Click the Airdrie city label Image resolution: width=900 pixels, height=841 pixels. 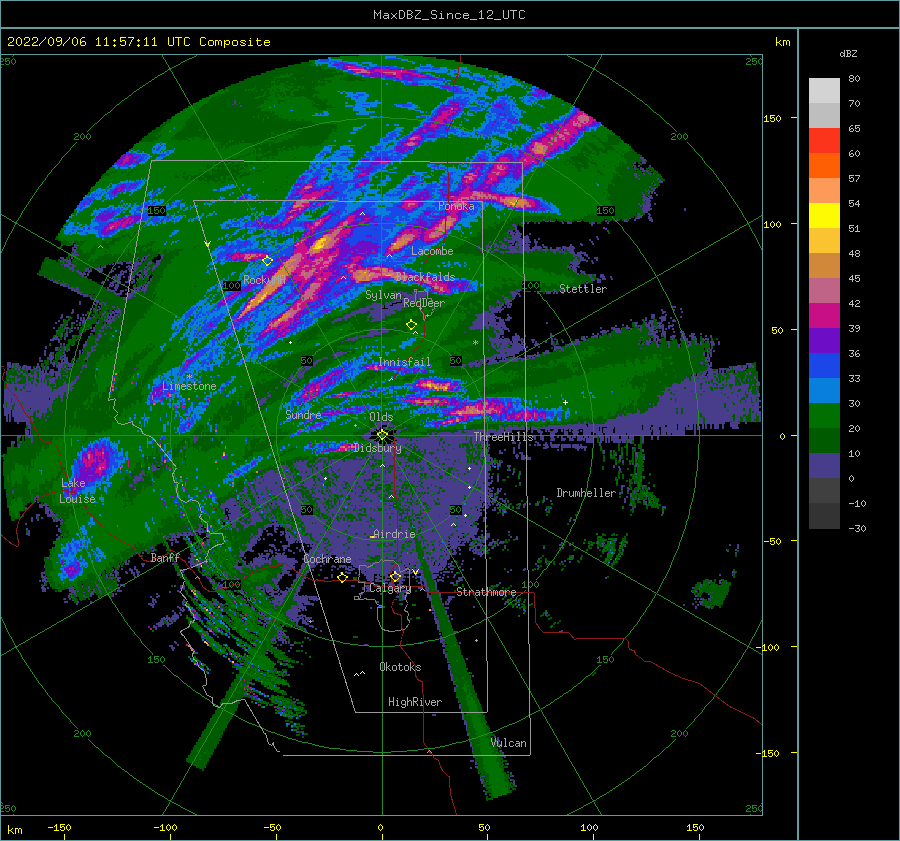[x=394, y=534]
